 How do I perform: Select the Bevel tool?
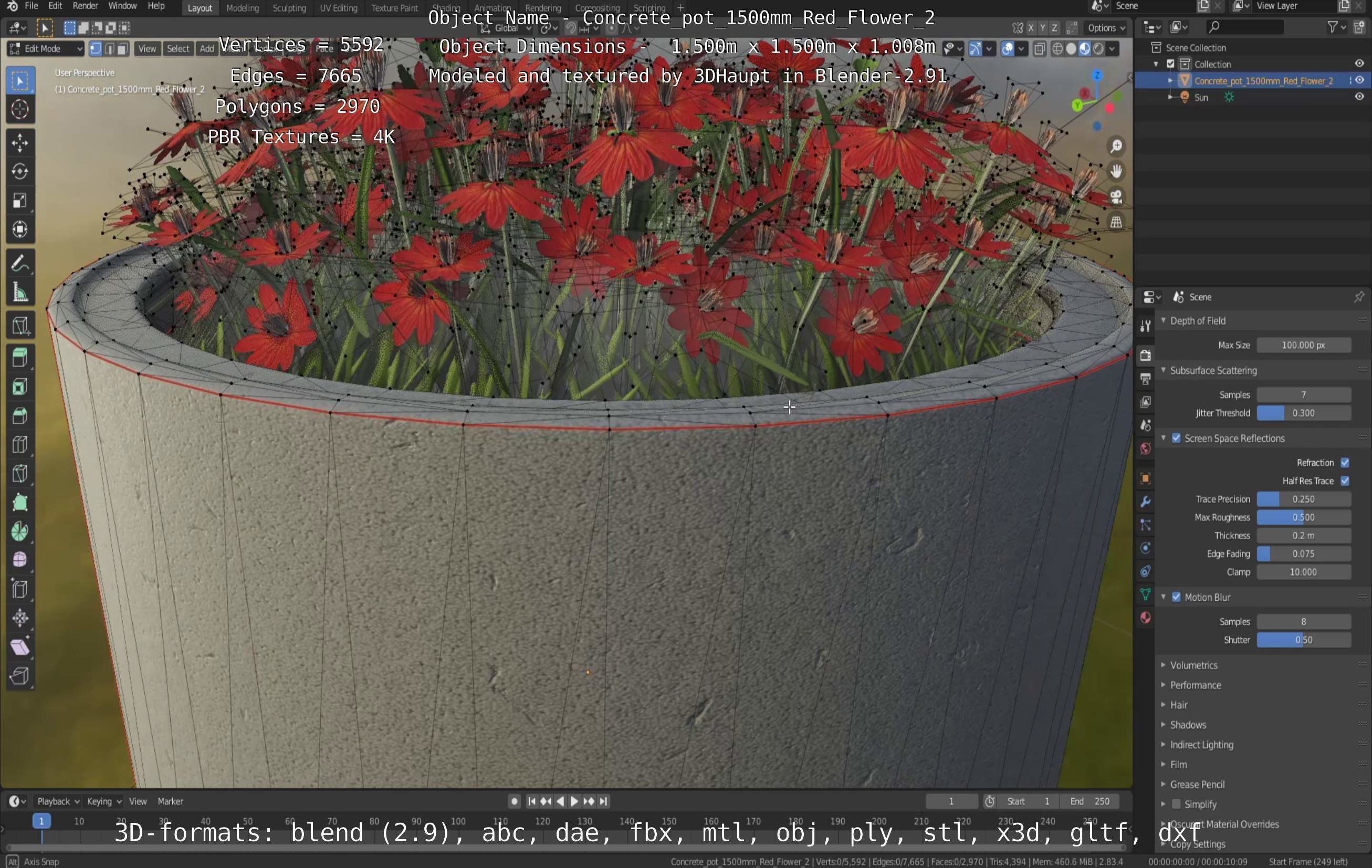20,415
